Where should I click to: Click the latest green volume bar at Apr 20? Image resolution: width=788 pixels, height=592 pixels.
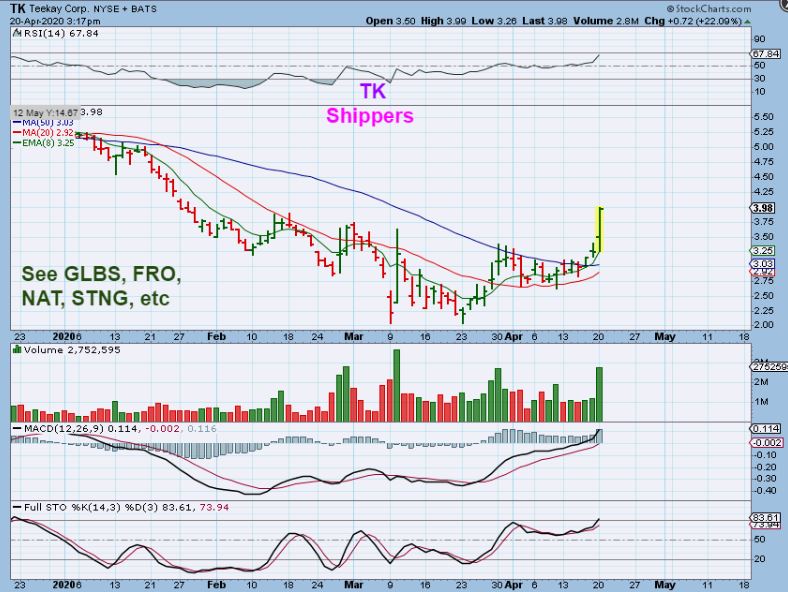tap(599, 394)
